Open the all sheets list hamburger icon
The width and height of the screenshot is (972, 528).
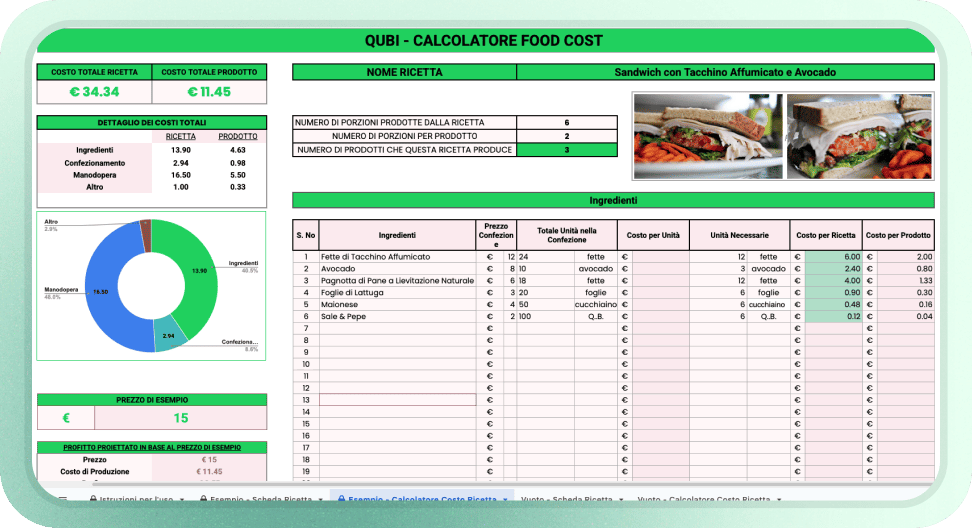pyautogui.click(x=62, y=498)
